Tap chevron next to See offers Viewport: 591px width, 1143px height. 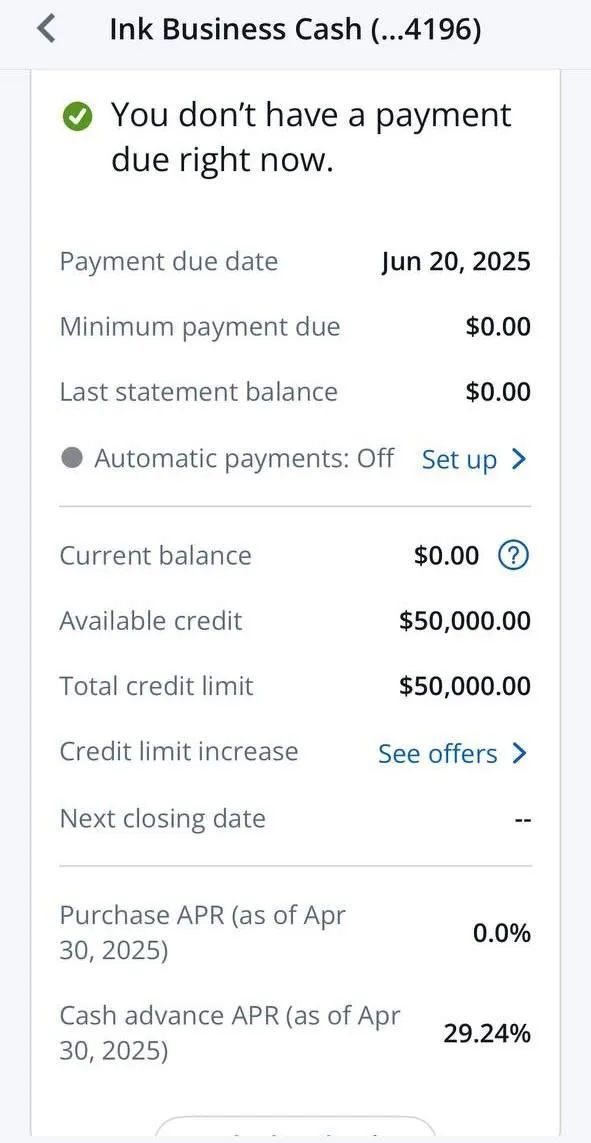point(519,753)
